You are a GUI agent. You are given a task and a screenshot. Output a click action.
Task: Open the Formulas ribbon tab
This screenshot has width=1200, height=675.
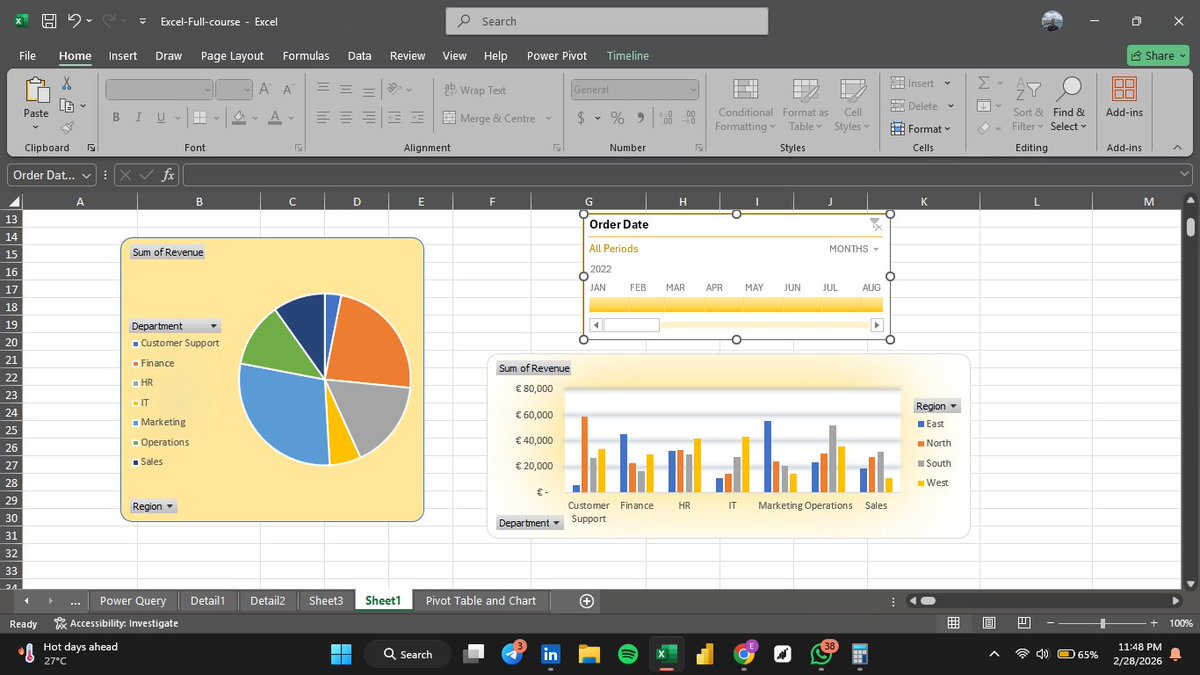[x=306, y=56]
